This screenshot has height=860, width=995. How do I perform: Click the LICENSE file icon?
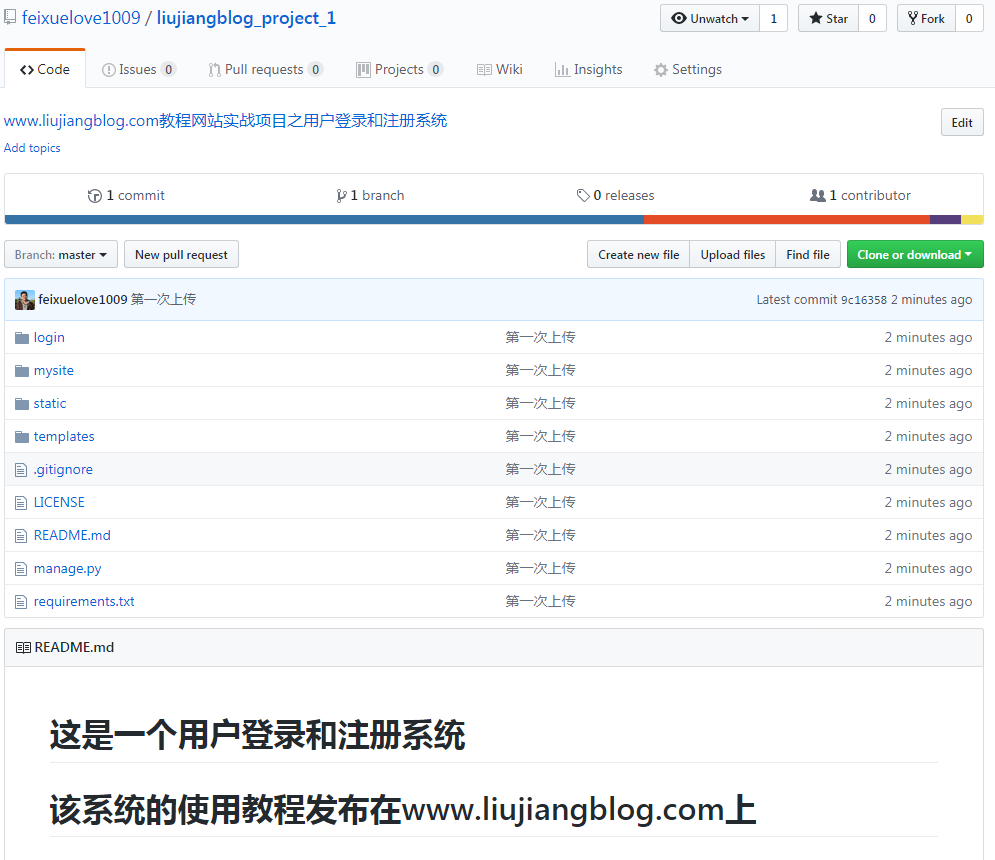21,503
